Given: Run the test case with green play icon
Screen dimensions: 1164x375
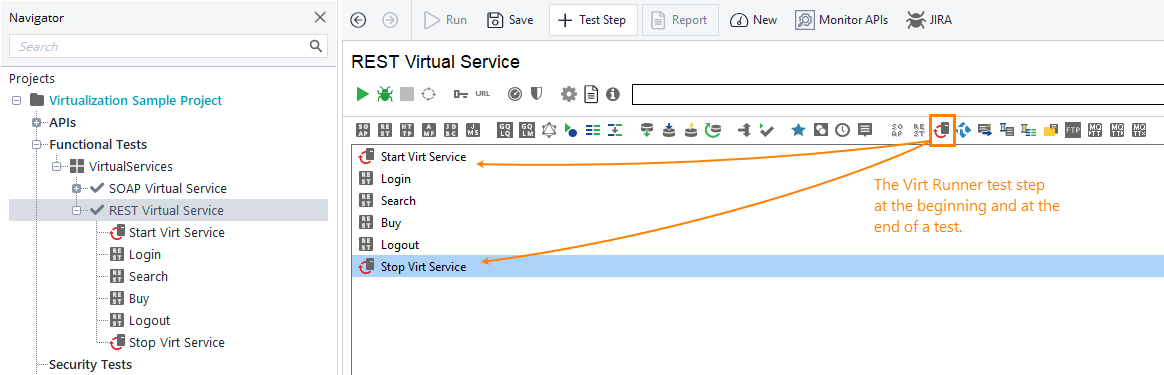Looking at the screenshot, I should point(362,94).
